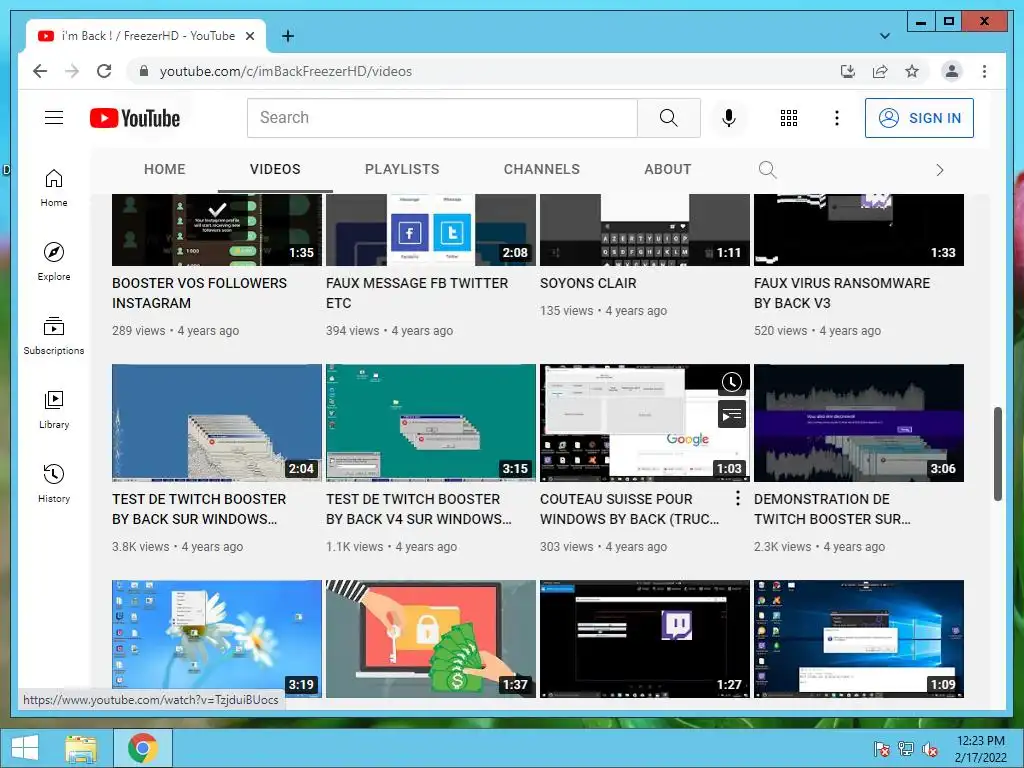Go to the YouTube logo home link
This screenshot has height=768, width=1024.
tap(135, 118)
